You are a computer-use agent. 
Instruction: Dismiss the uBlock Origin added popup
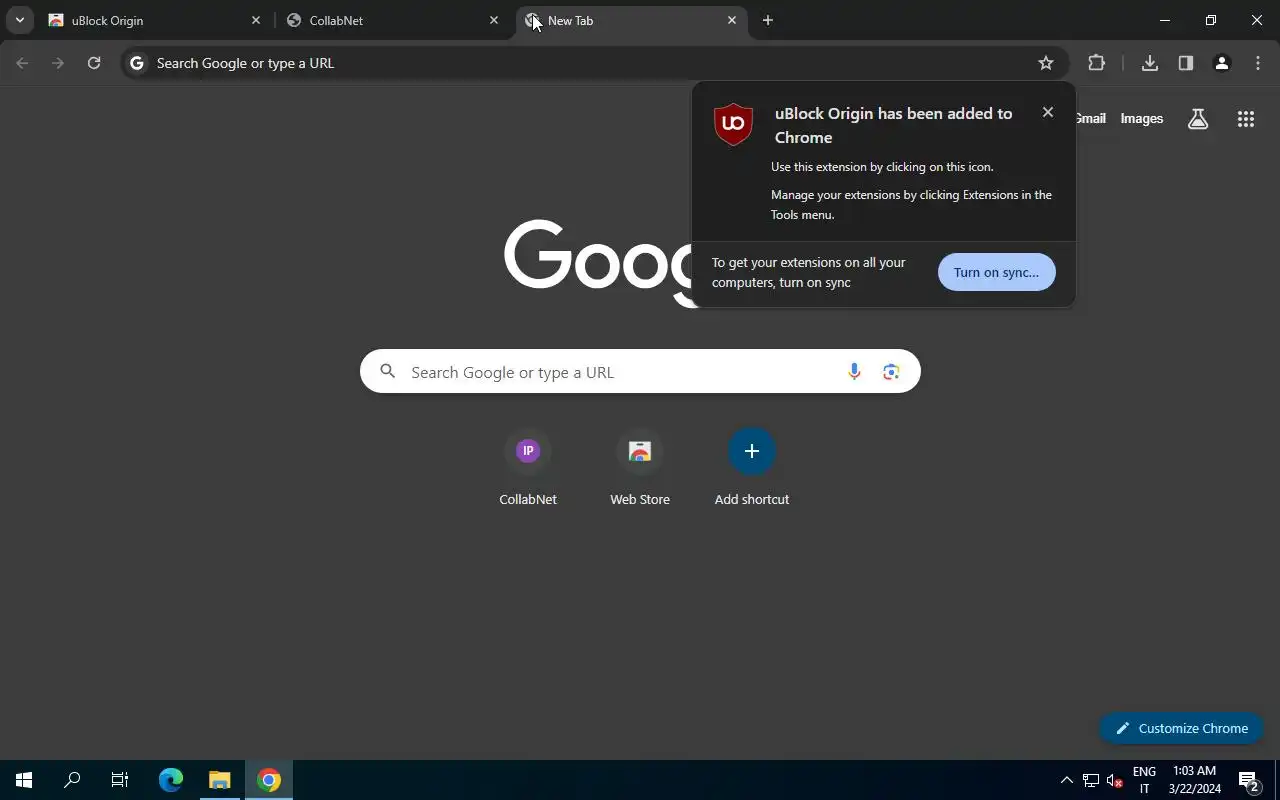(x=1048, y=112)
